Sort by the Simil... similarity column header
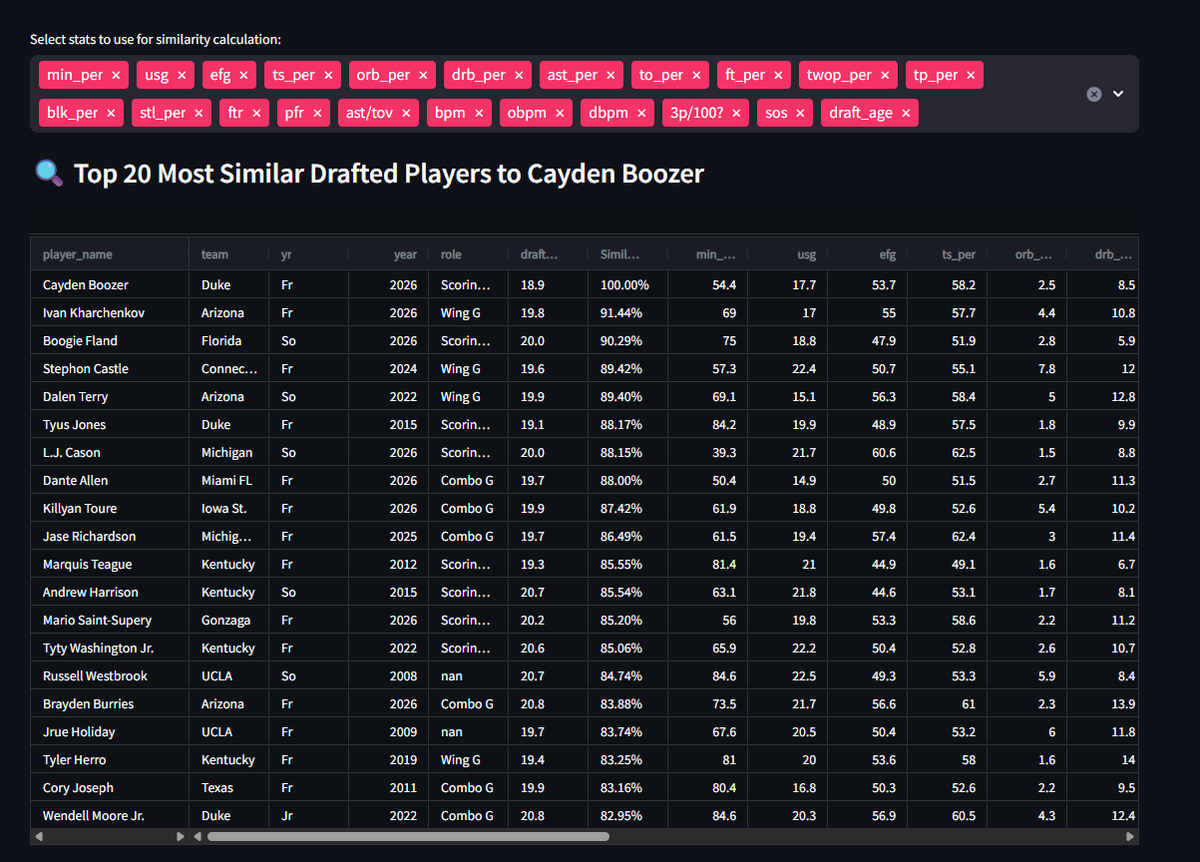The image size is (1200, 862). [x=628, y=255]
